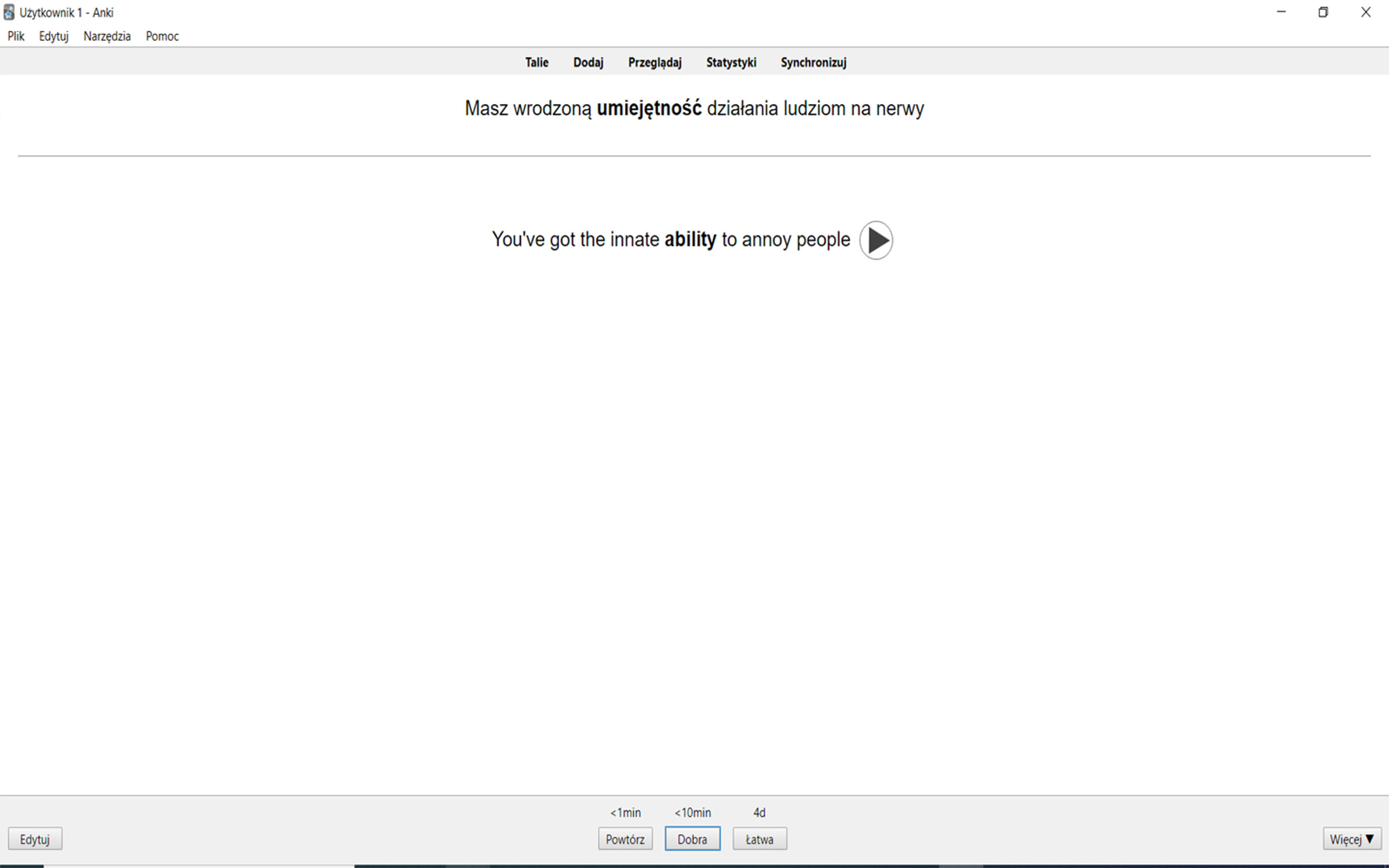Click Dodaj to add a card
The image size is (1389, 868).
point(588,62)
